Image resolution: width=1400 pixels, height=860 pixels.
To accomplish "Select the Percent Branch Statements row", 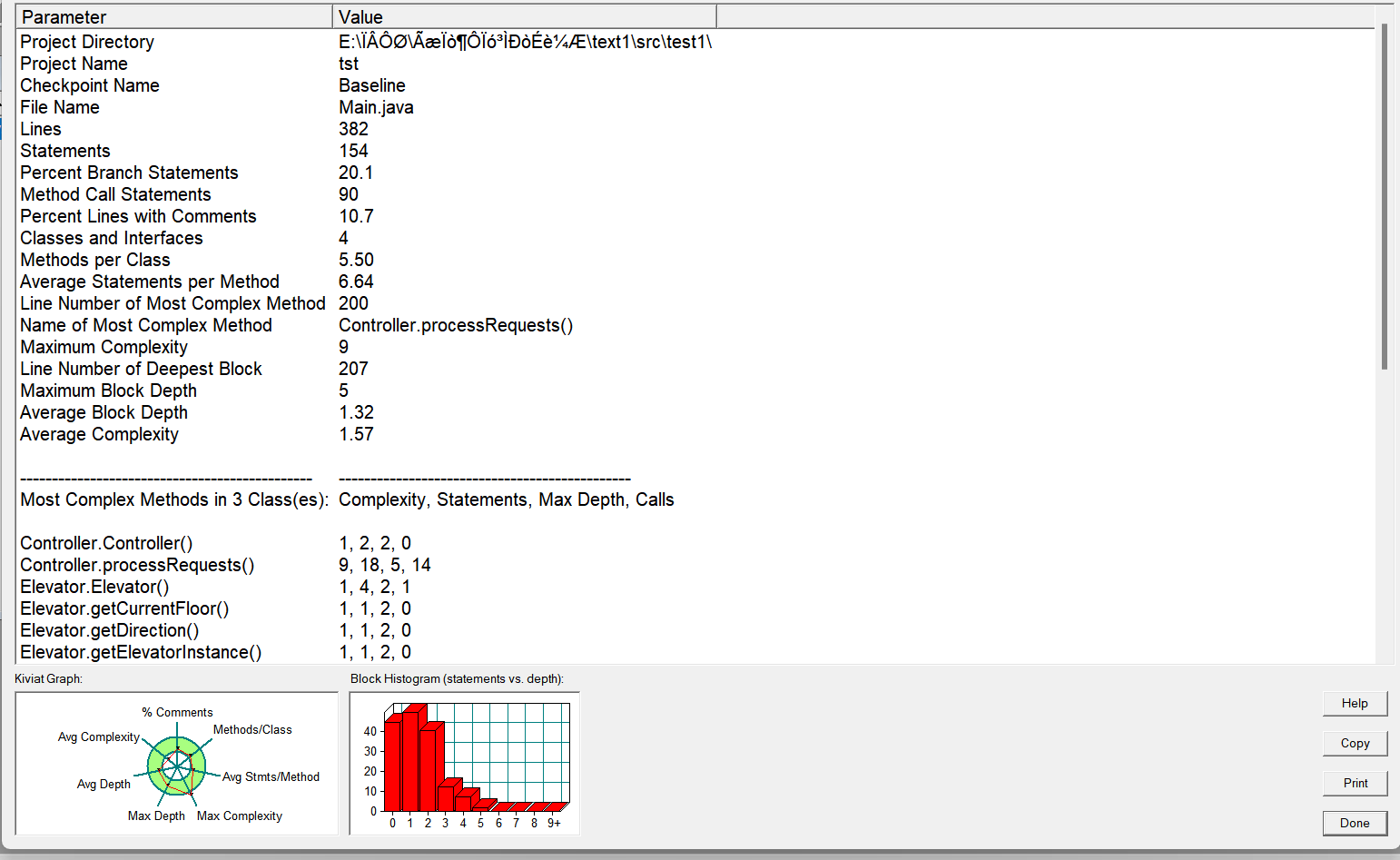I will [695, 173].
